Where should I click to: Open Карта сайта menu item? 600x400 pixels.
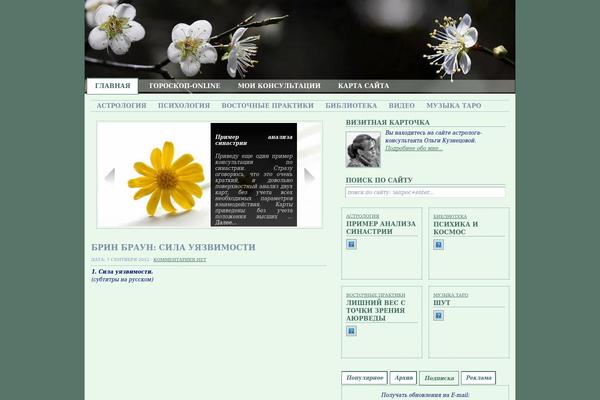(364, 86)
